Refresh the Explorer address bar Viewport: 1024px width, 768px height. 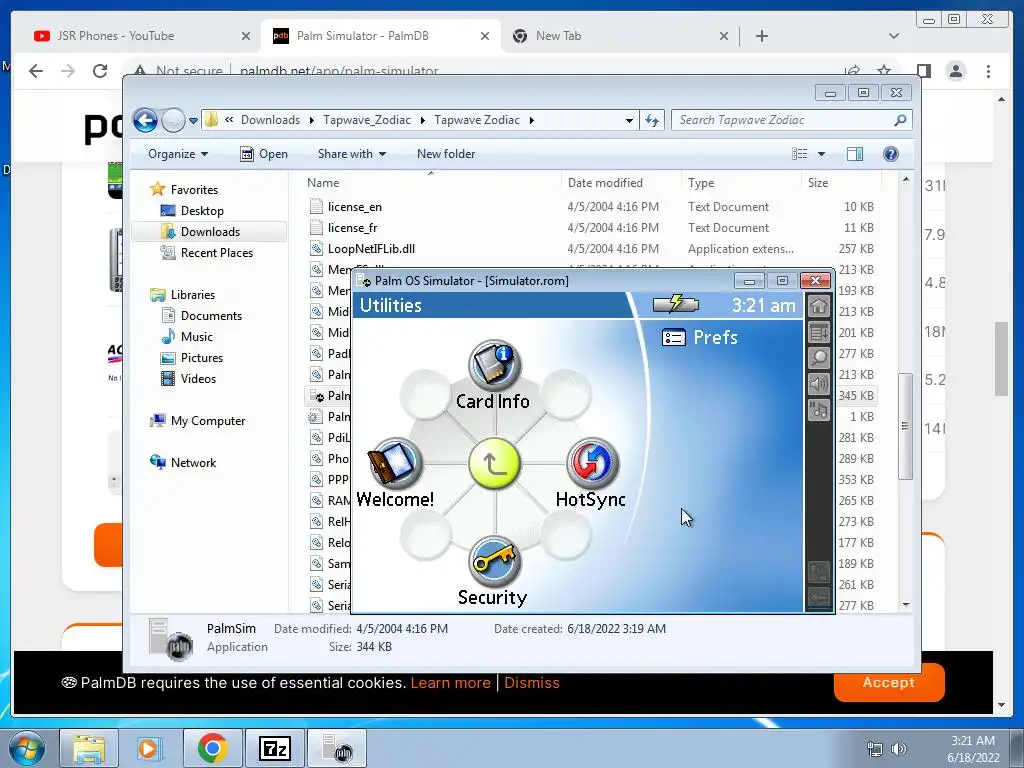[x=652, y=120]
